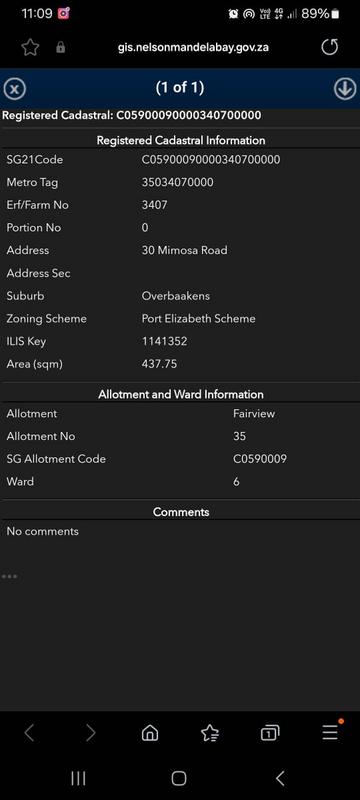This screenshot has height=800, width=360.
Task: Tap the Android home button
Action: coord(179,778)
